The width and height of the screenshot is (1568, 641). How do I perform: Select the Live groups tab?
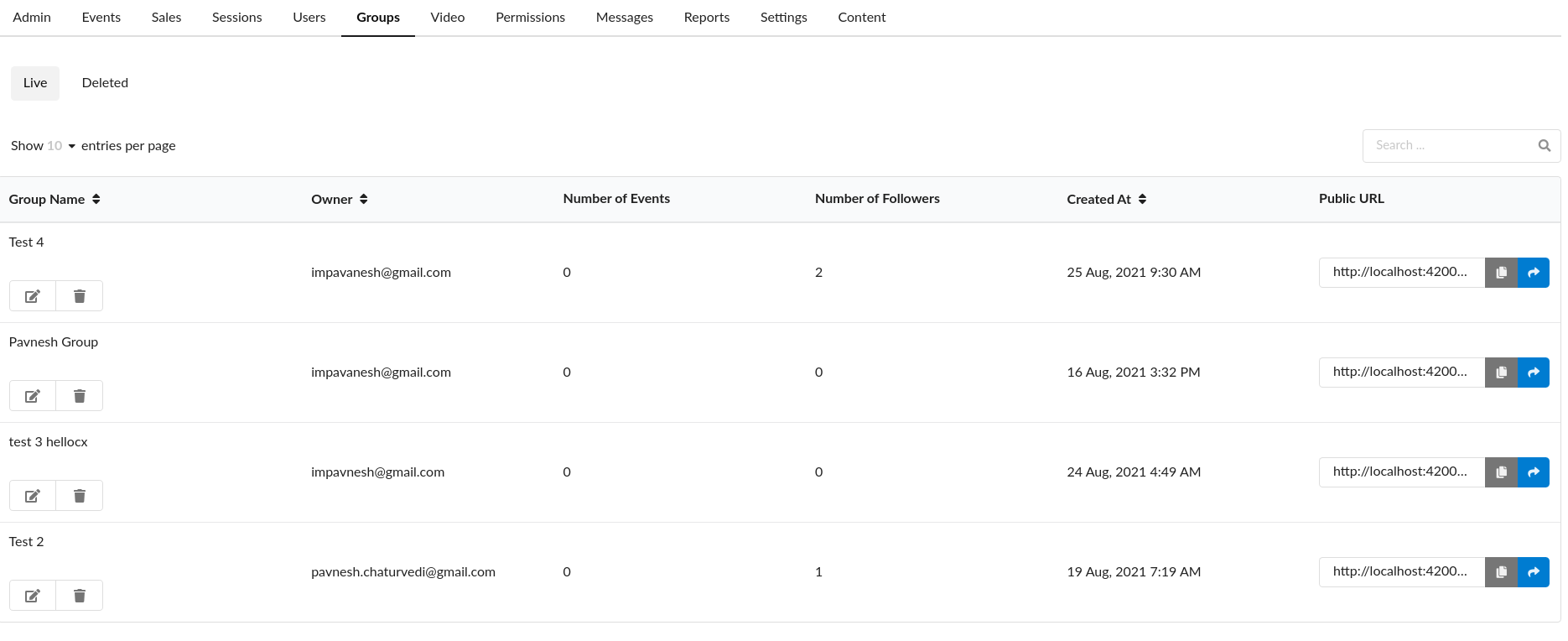coord(35,83)
